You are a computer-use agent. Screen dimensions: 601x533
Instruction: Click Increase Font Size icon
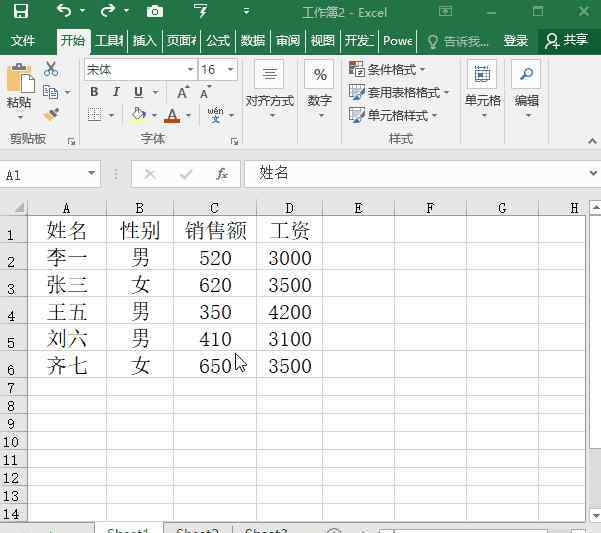click(x=183, y=92)
